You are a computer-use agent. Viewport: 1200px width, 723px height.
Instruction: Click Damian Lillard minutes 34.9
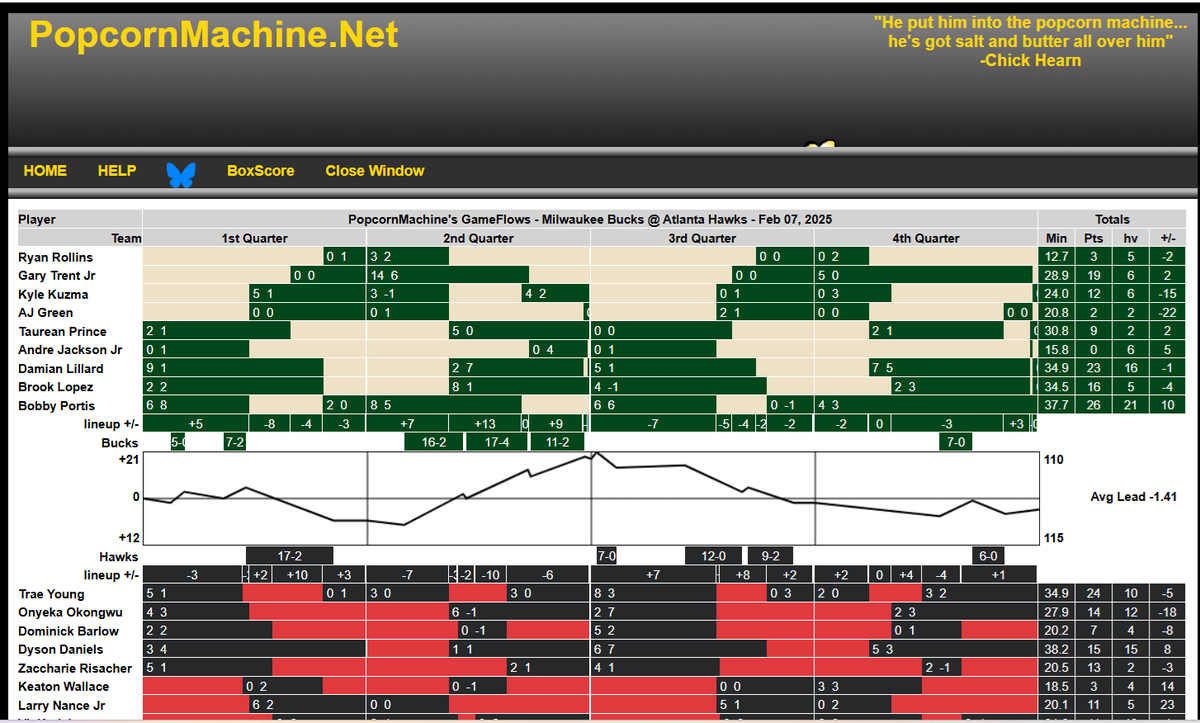pos(1056,368)
